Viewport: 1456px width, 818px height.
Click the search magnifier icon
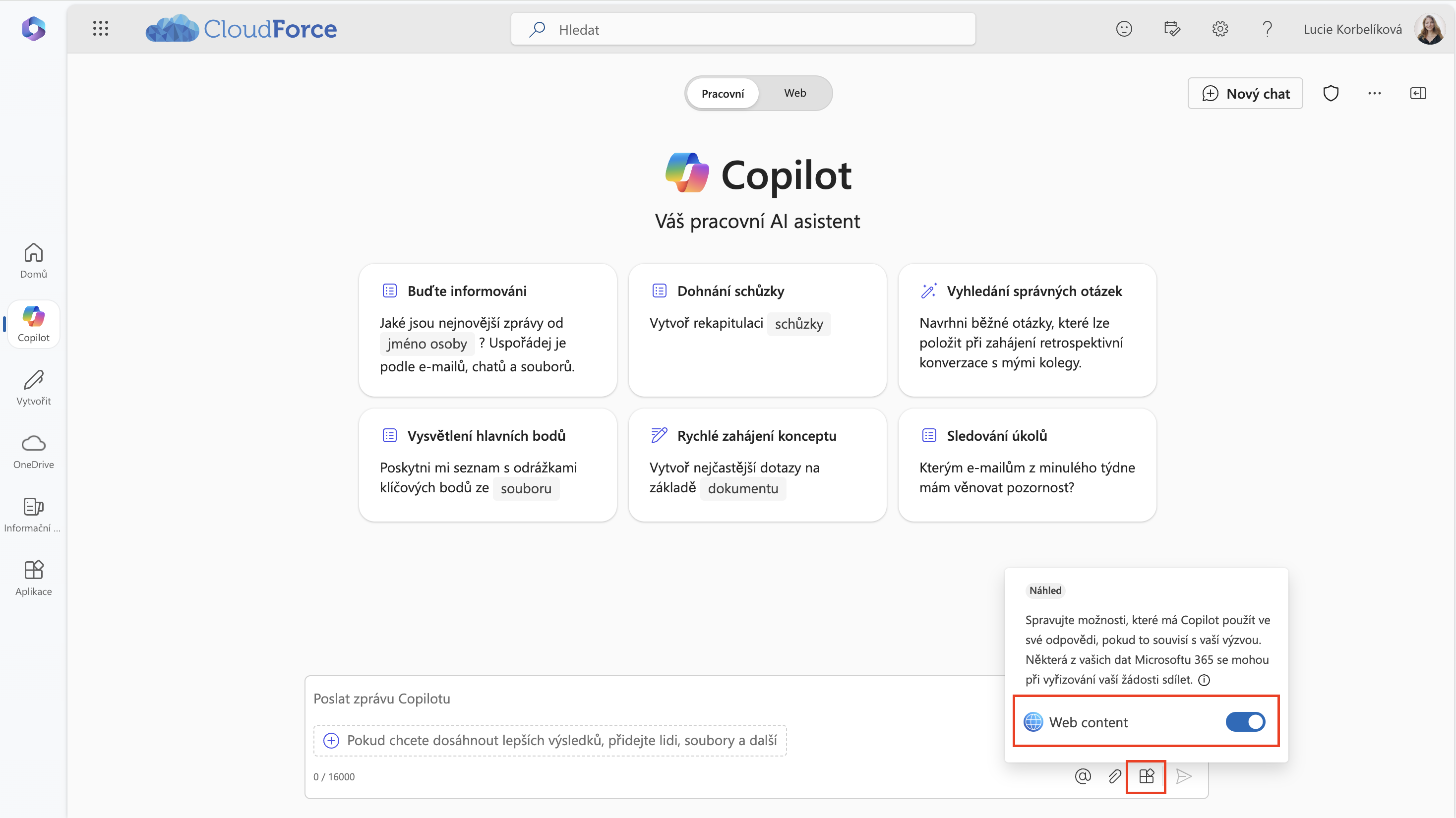coord(537,29)
